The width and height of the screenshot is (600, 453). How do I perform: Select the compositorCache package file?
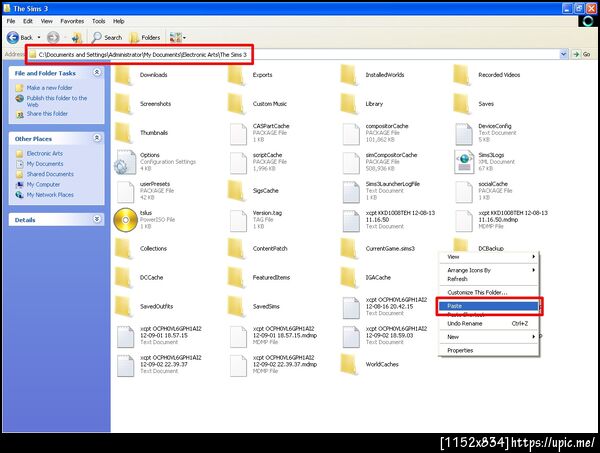click(x=351, y=134)
